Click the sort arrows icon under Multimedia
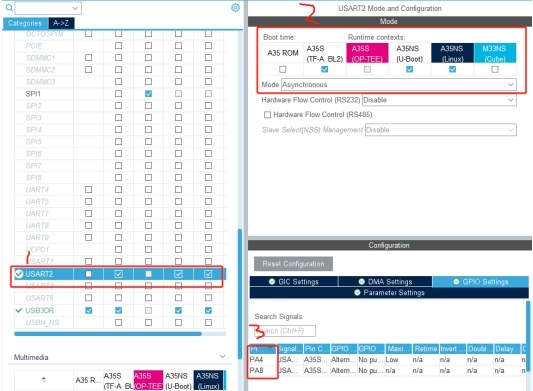Screen dimensions: 533x391 point(44,379)
